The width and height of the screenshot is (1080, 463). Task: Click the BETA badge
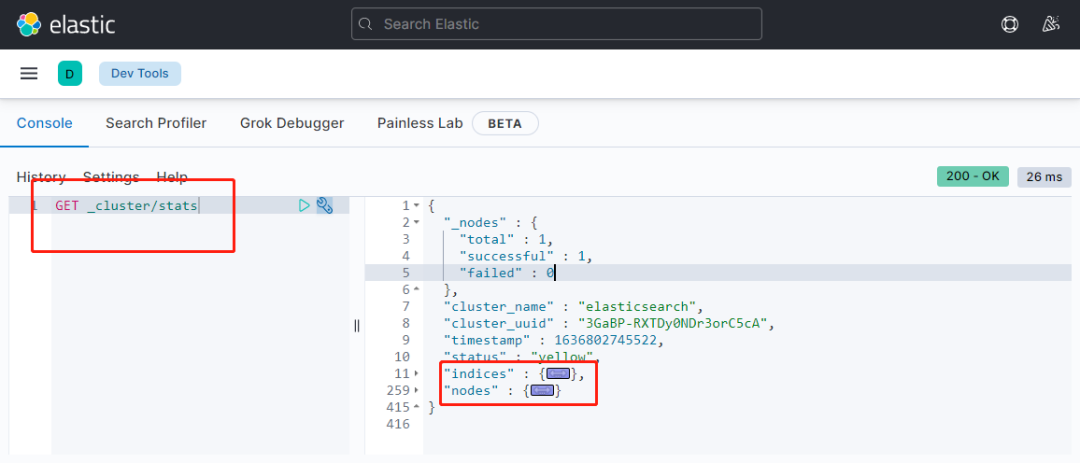click(x=505, y=124)
